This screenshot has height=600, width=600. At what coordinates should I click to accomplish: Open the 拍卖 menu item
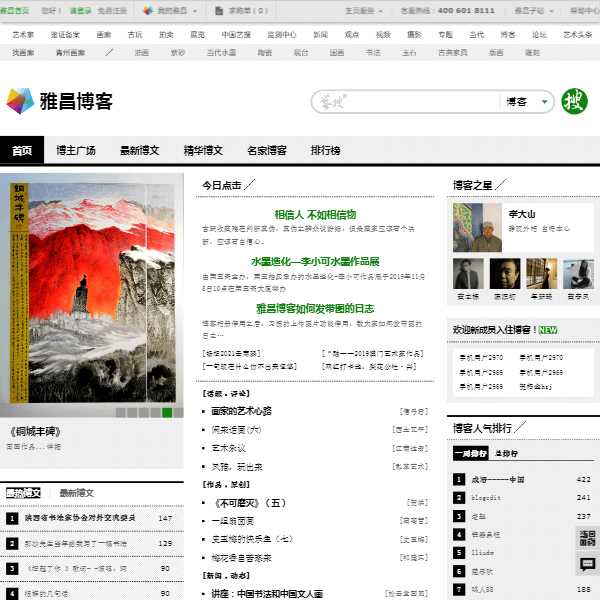pos(166,35)
